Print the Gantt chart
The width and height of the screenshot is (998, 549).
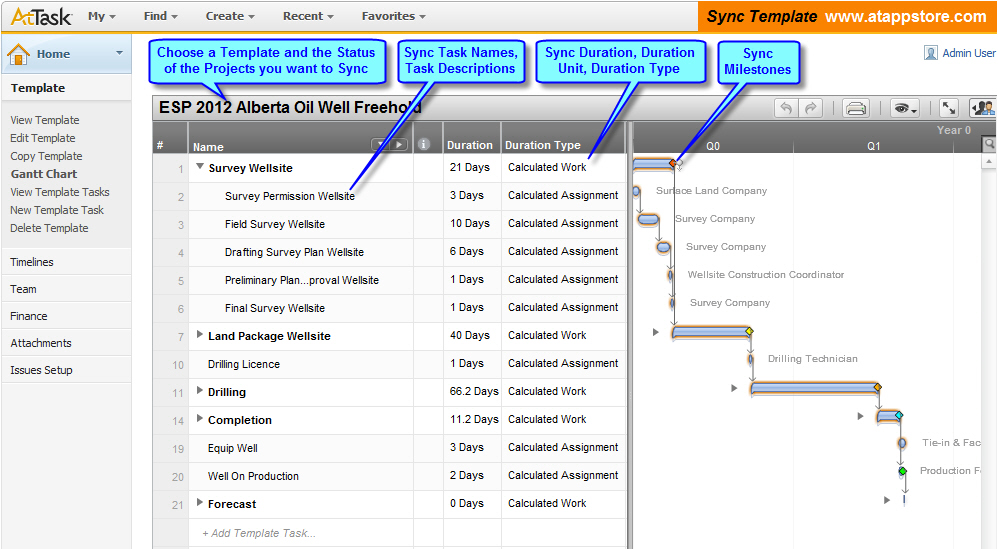(855, 108)
